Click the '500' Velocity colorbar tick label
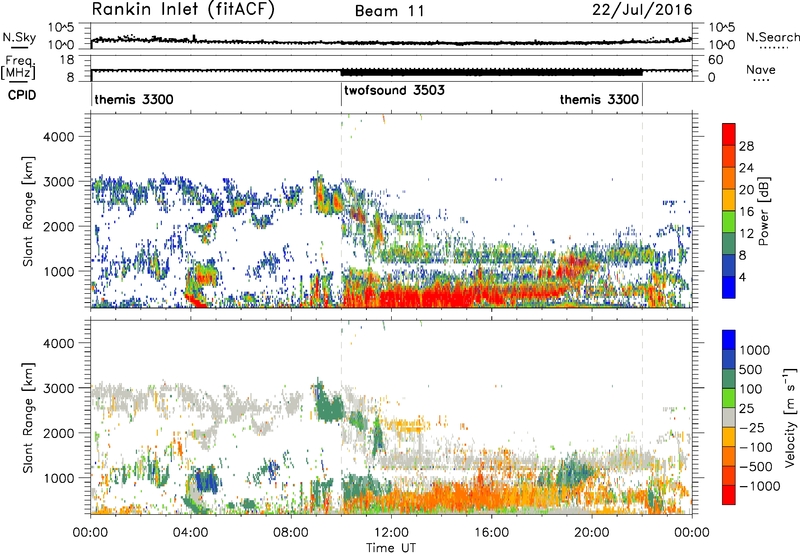This screenshot has width=800, height=554. (x=750, y=369)
